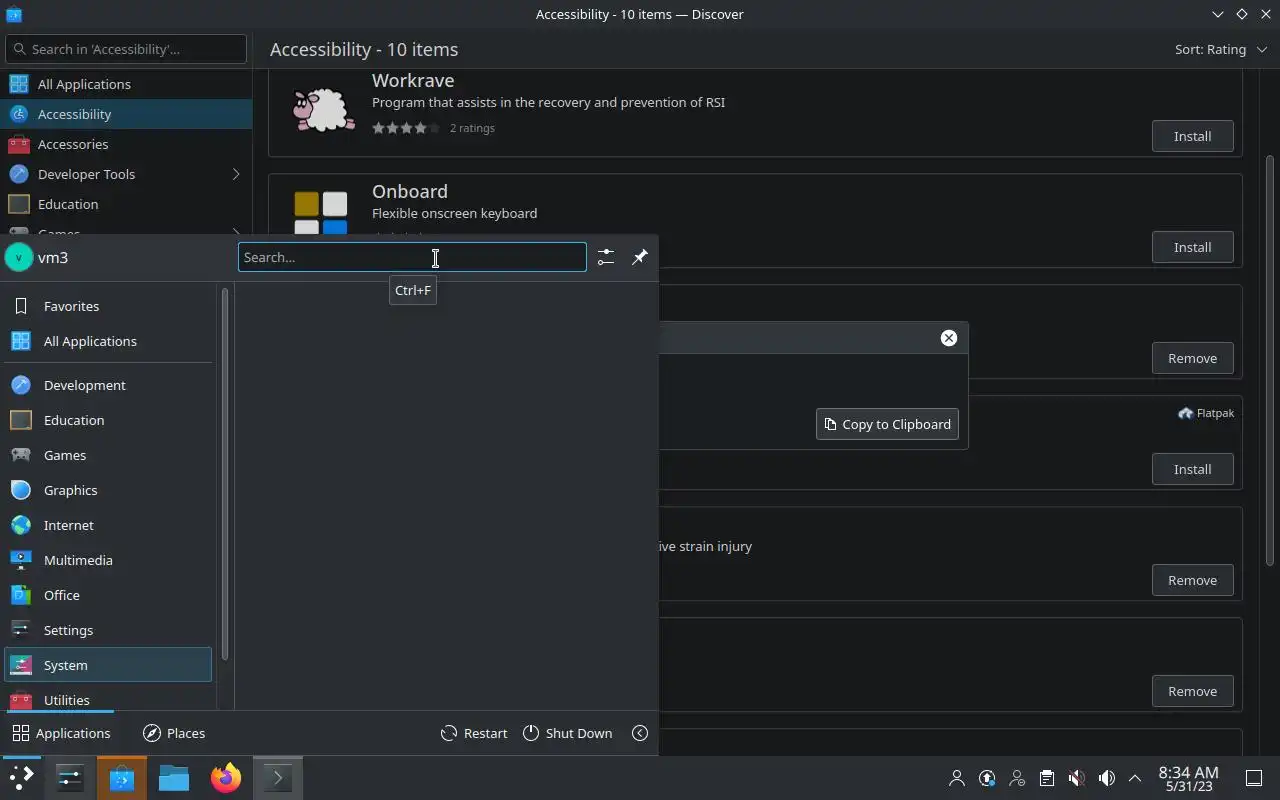Open the volume tray icon

coord(1106,778)
